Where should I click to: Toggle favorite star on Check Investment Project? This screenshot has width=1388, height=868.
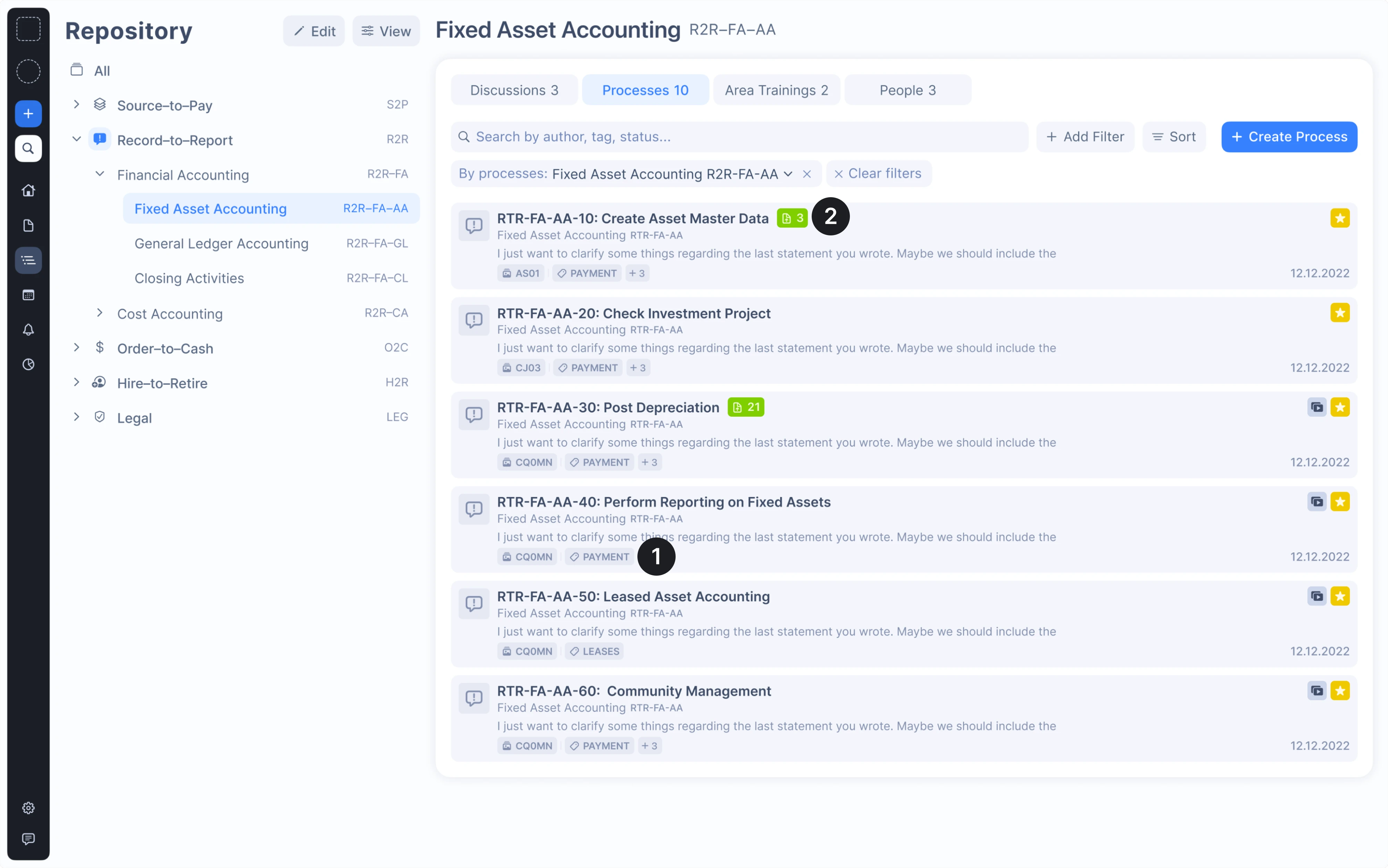pos(1340,313)
